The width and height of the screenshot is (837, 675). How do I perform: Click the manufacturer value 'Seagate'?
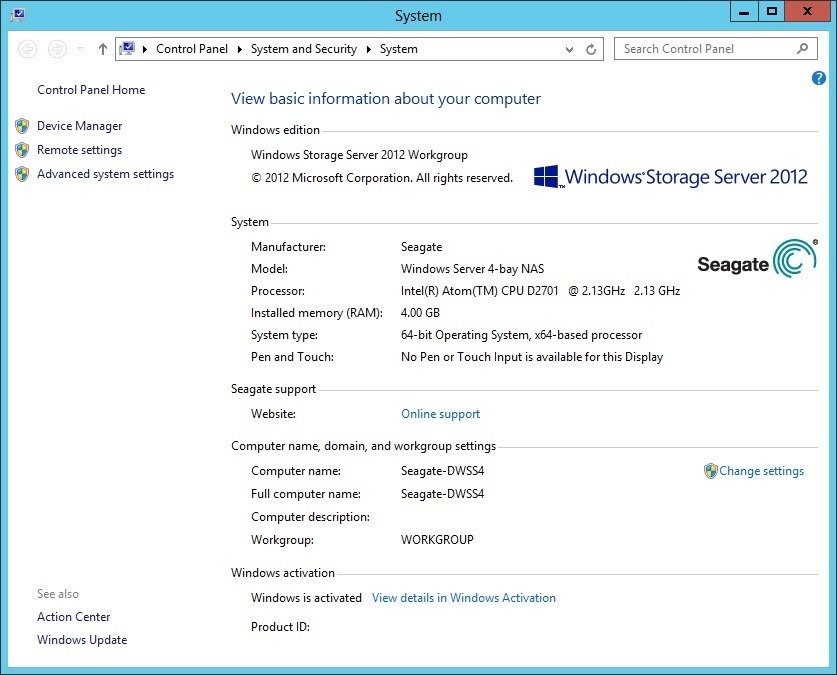(421, 247)
